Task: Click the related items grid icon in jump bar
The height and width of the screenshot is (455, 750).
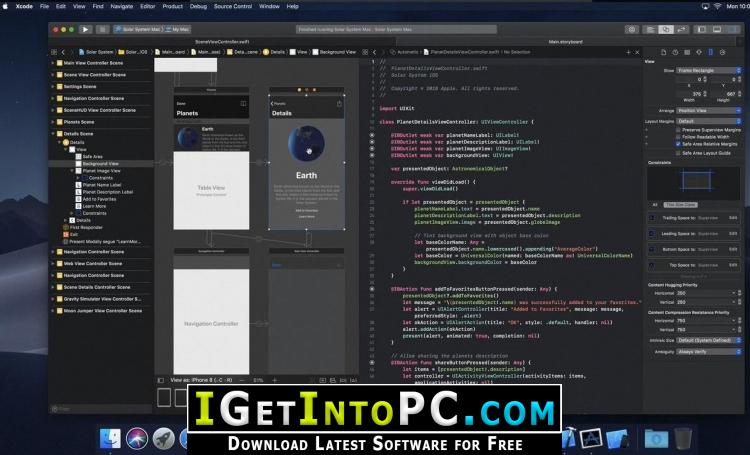Action: 54,52
